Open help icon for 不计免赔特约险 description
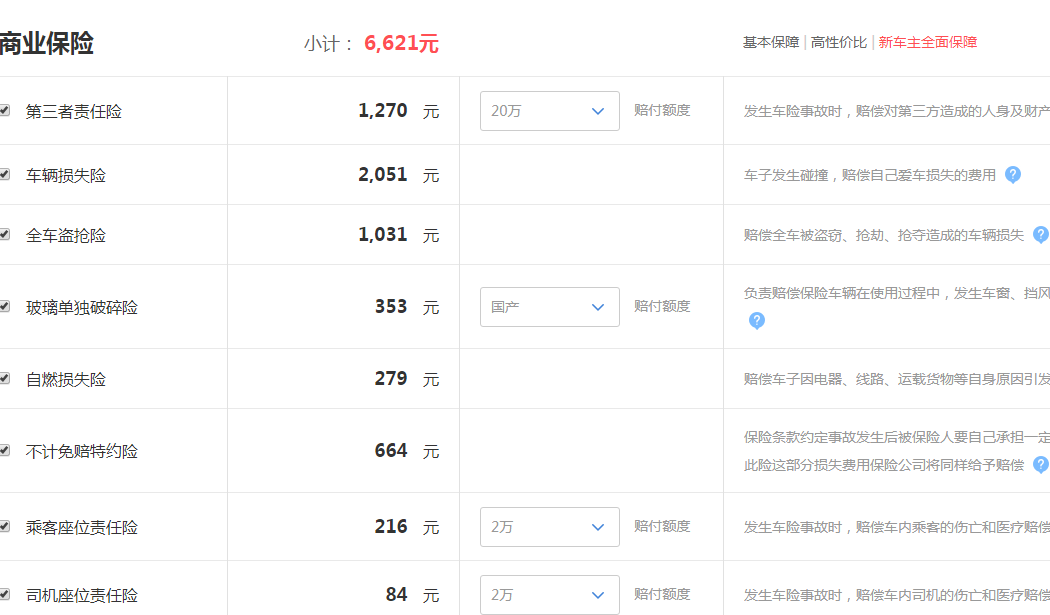The width and height of the screenshot is (1050, 615). [1041, 464]
